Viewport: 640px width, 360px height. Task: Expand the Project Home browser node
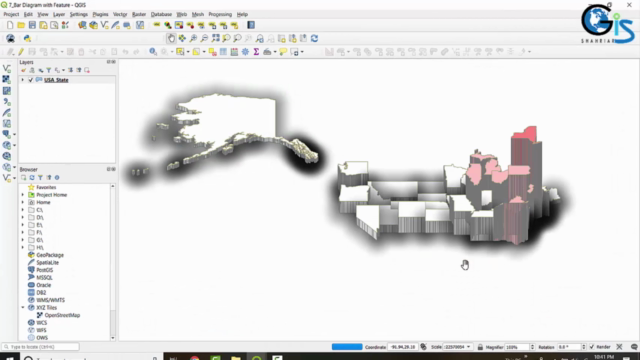pos(22,195)
